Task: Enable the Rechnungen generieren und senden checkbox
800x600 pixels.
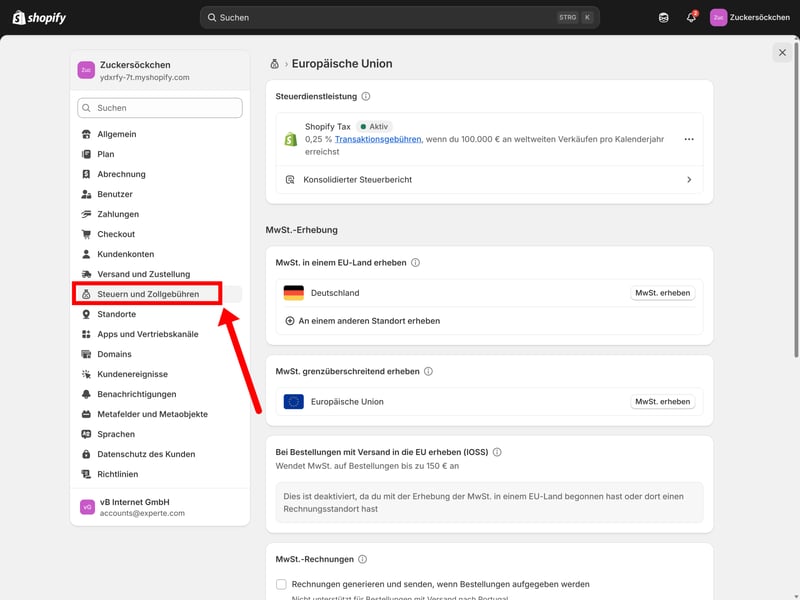Action: pyautogui.click(x=282, y=584)
